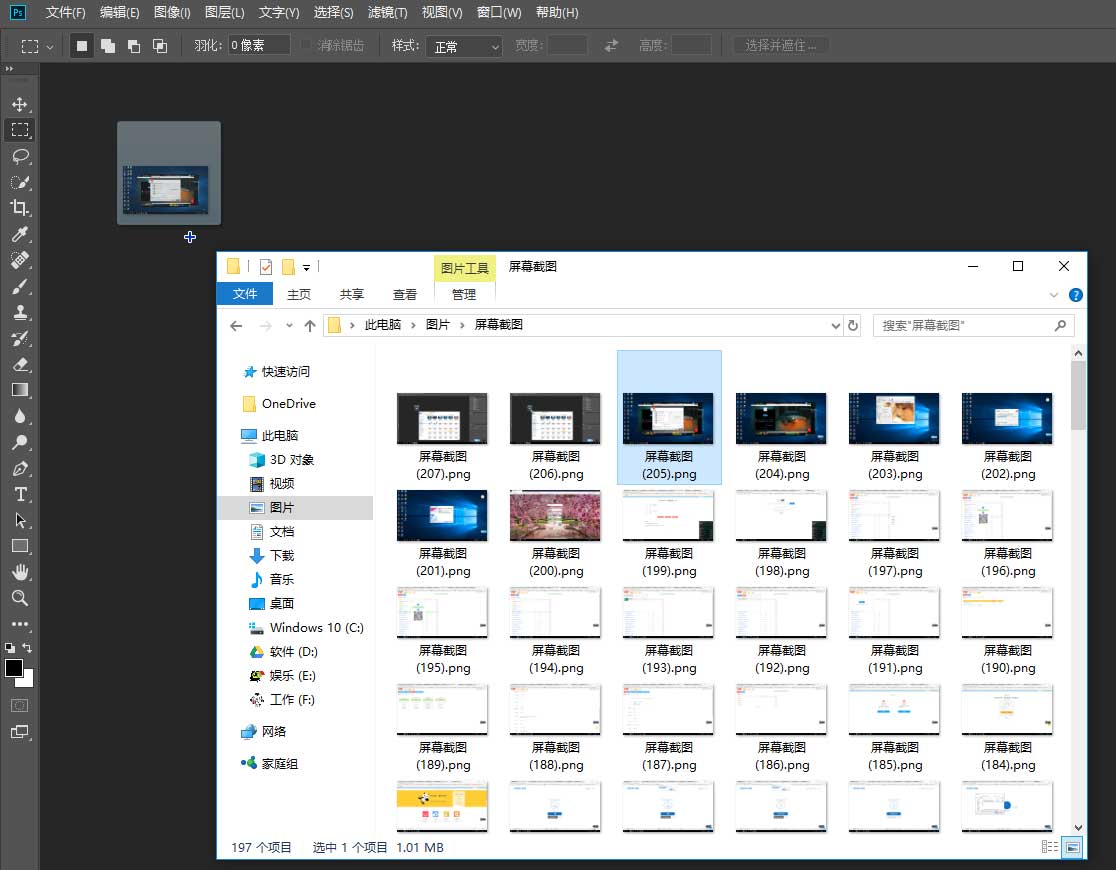Select the Move tool in Photoshop's toolbar

[x=22, y=103]
